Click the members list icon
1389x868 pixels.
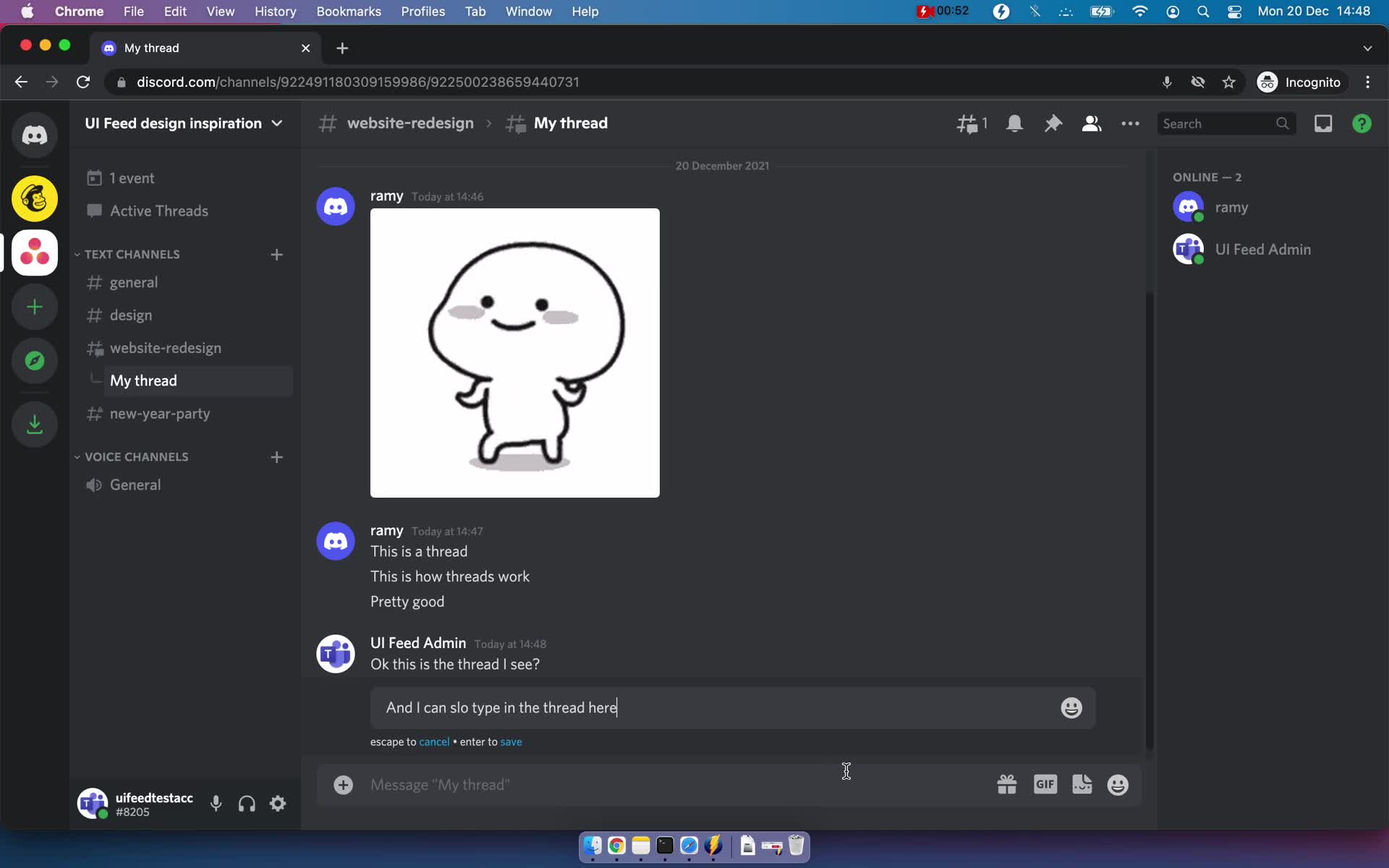tap(1092, 124)
